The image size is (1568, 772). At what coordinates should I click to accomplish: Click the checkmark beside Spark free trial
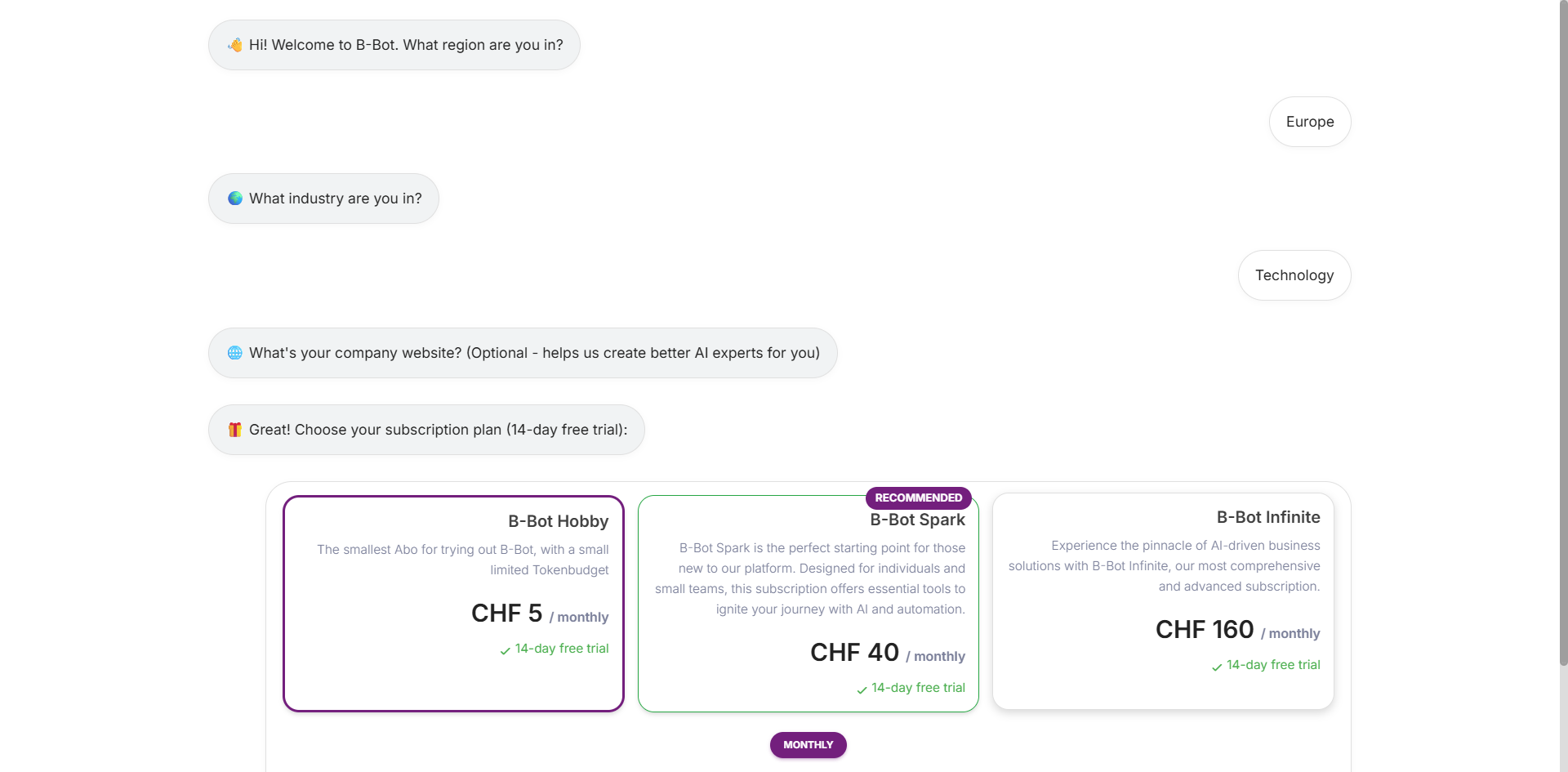[x=860, y=690]
